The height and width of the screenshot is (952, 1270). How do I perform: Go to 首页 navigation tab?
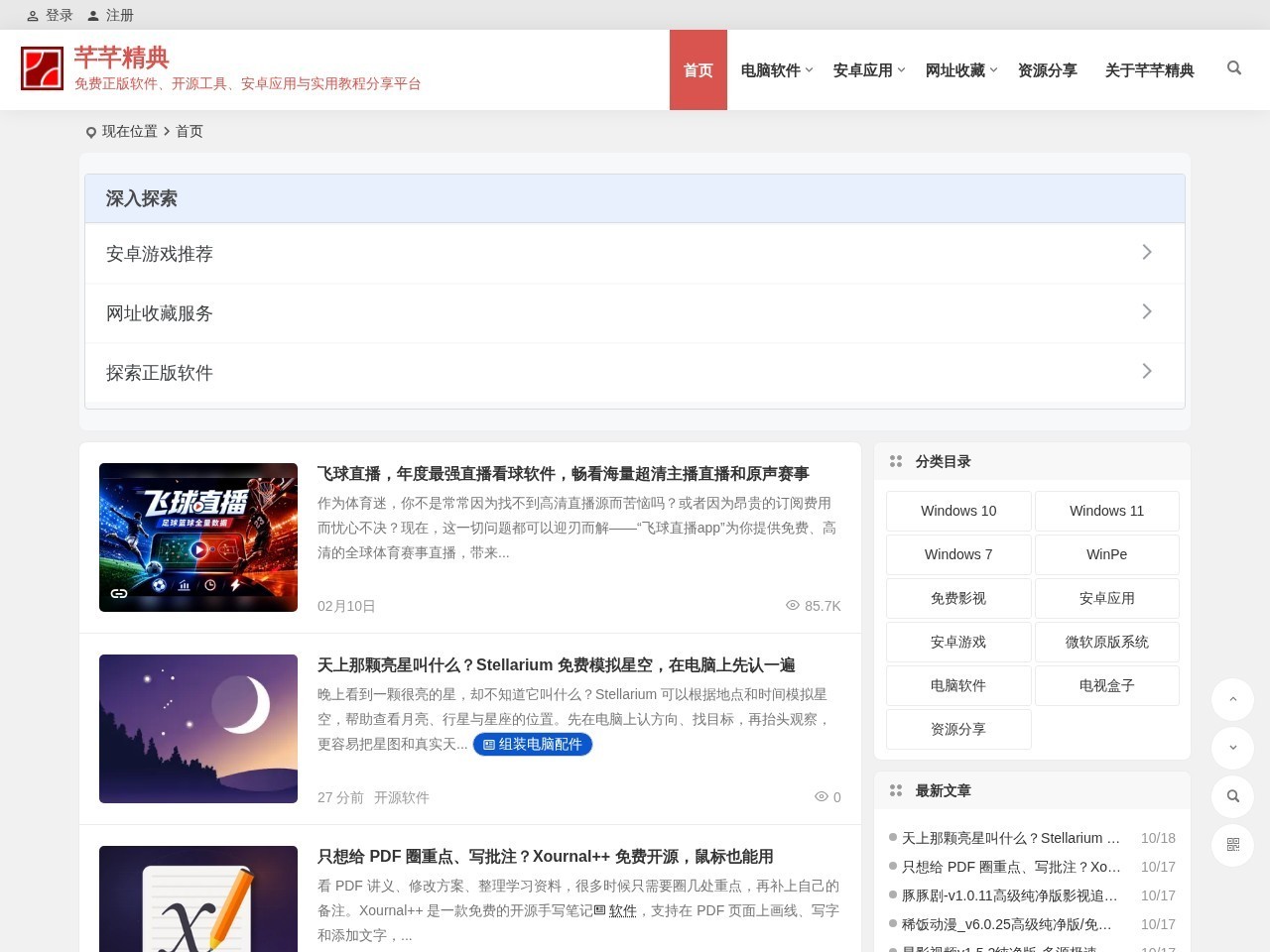click(698, 70)
